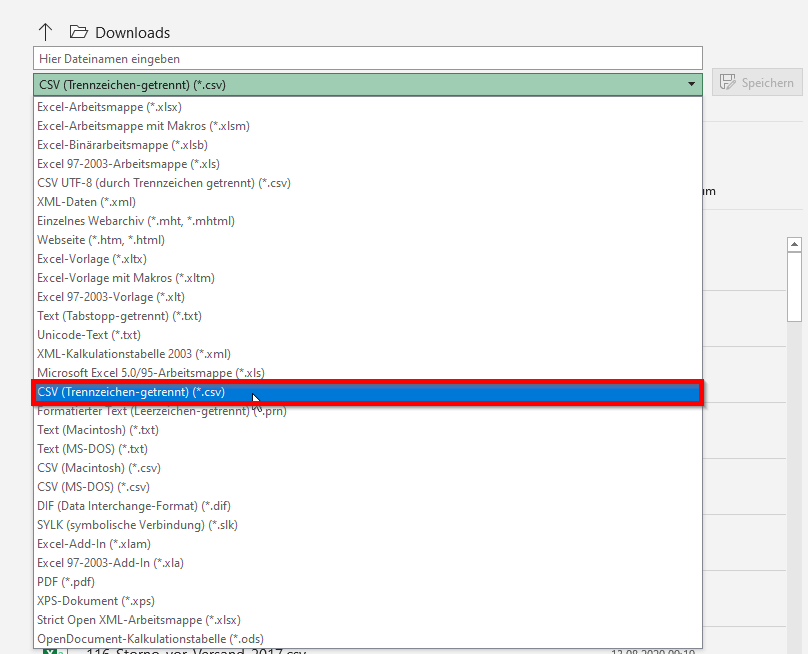Choose CSV UTF-8 (durch Trennzeichen getrennt)
This screenshot has height=654, width=808.
pyautogui.click(x=367, y=183)
